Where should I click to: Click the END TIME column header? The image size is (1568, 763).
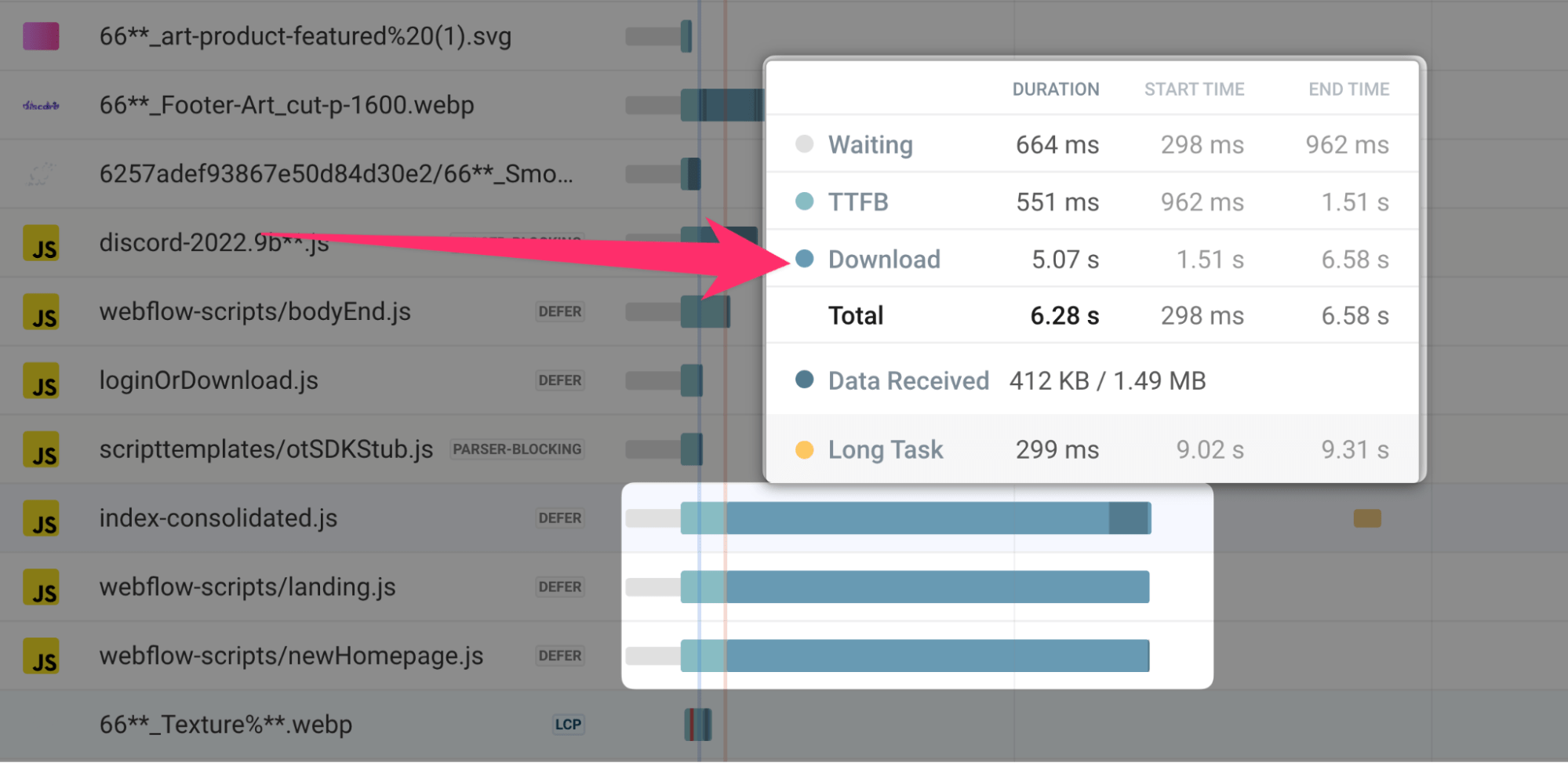click(x=1348, y=89)
